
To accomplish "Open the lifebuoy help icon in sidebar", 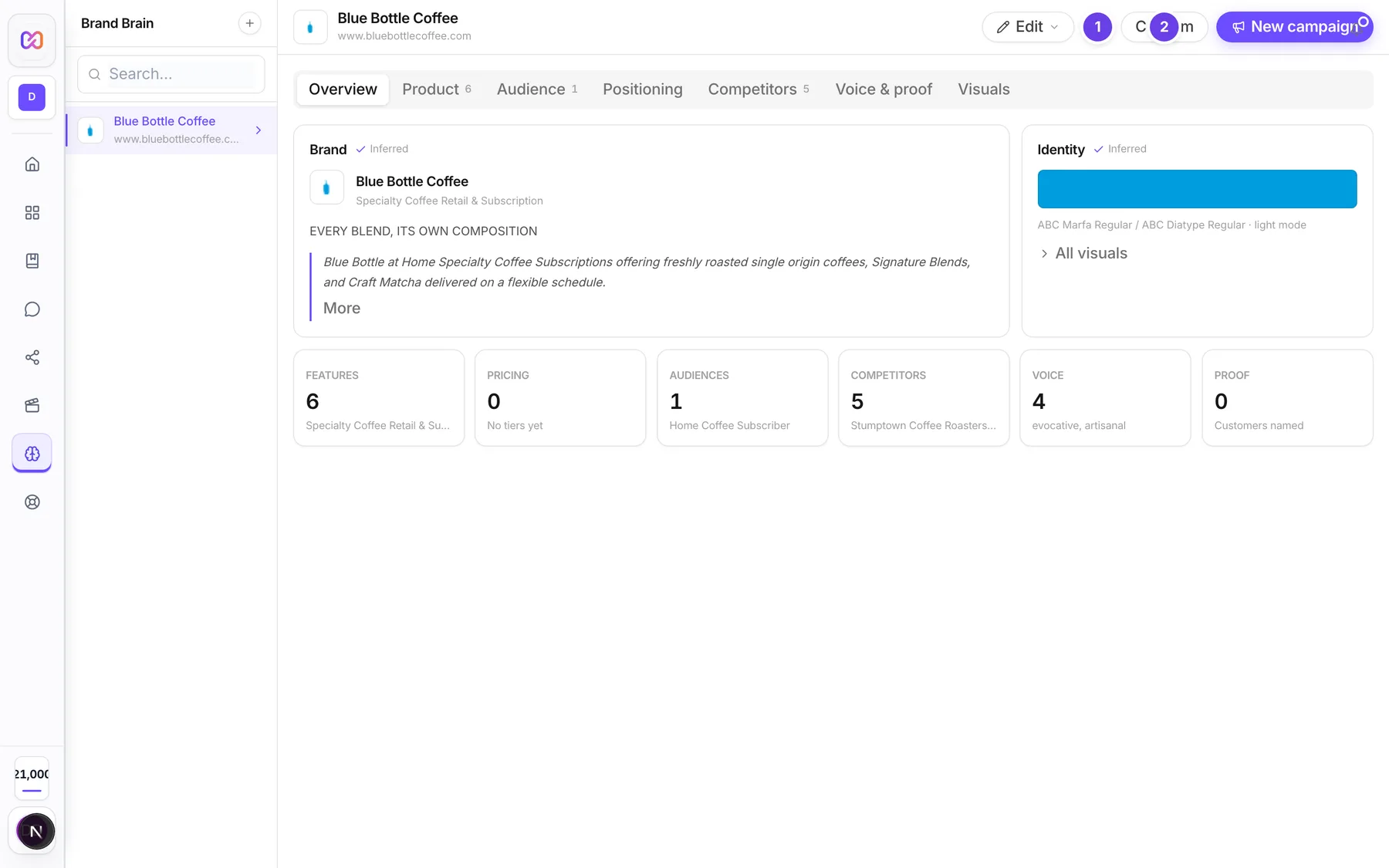I will click(32, 502).
